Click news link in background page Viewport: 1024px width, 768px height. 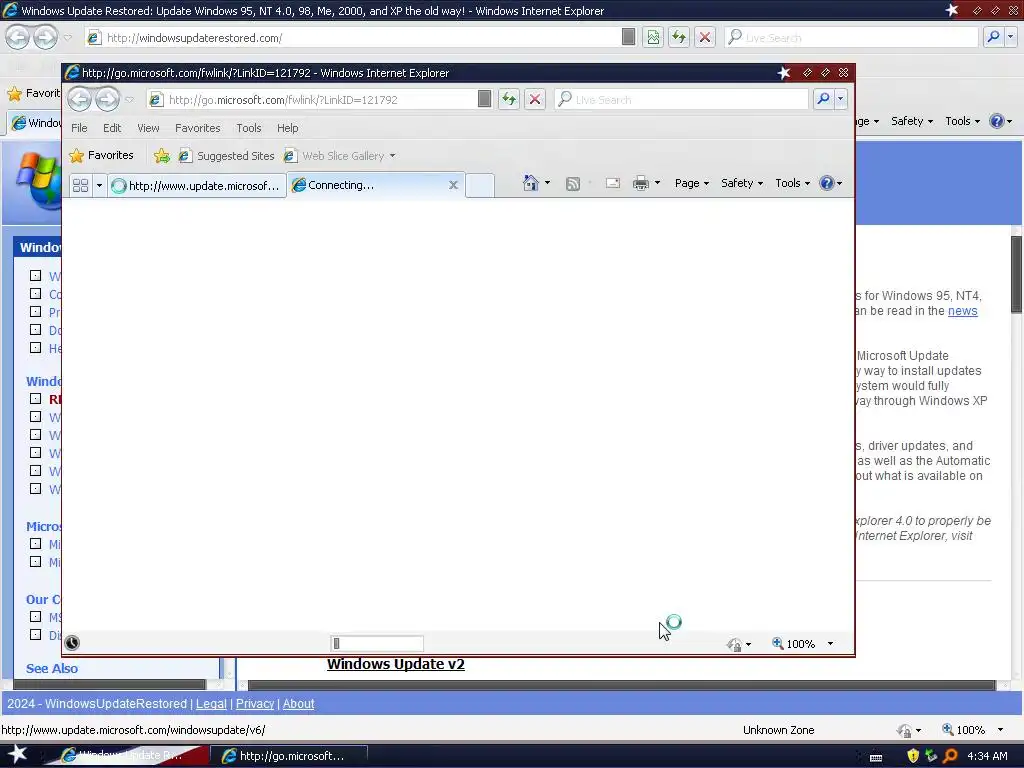click(x=963, y=311)
